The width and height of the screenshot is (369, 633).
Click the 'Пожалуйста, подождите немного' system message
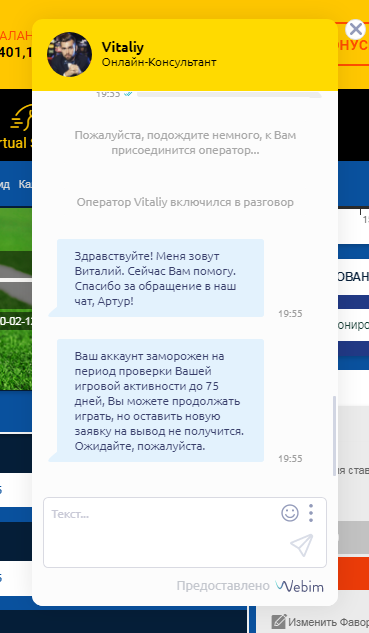185,143
